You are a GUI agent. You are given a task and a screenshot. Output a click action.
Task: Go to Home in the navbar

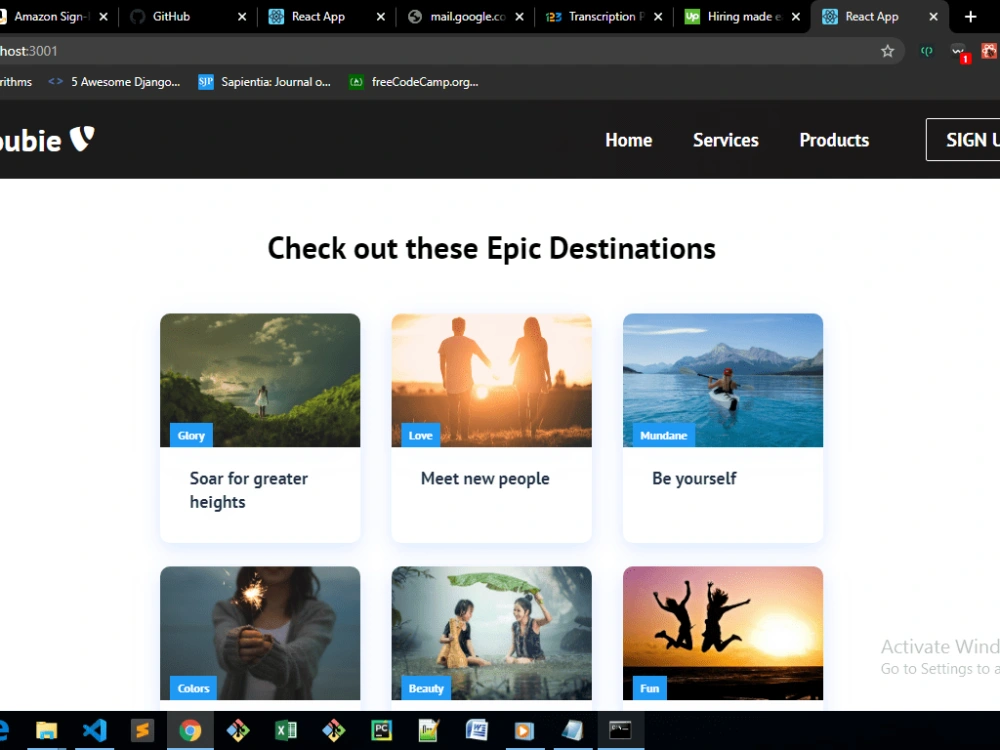tap(628, 140)
